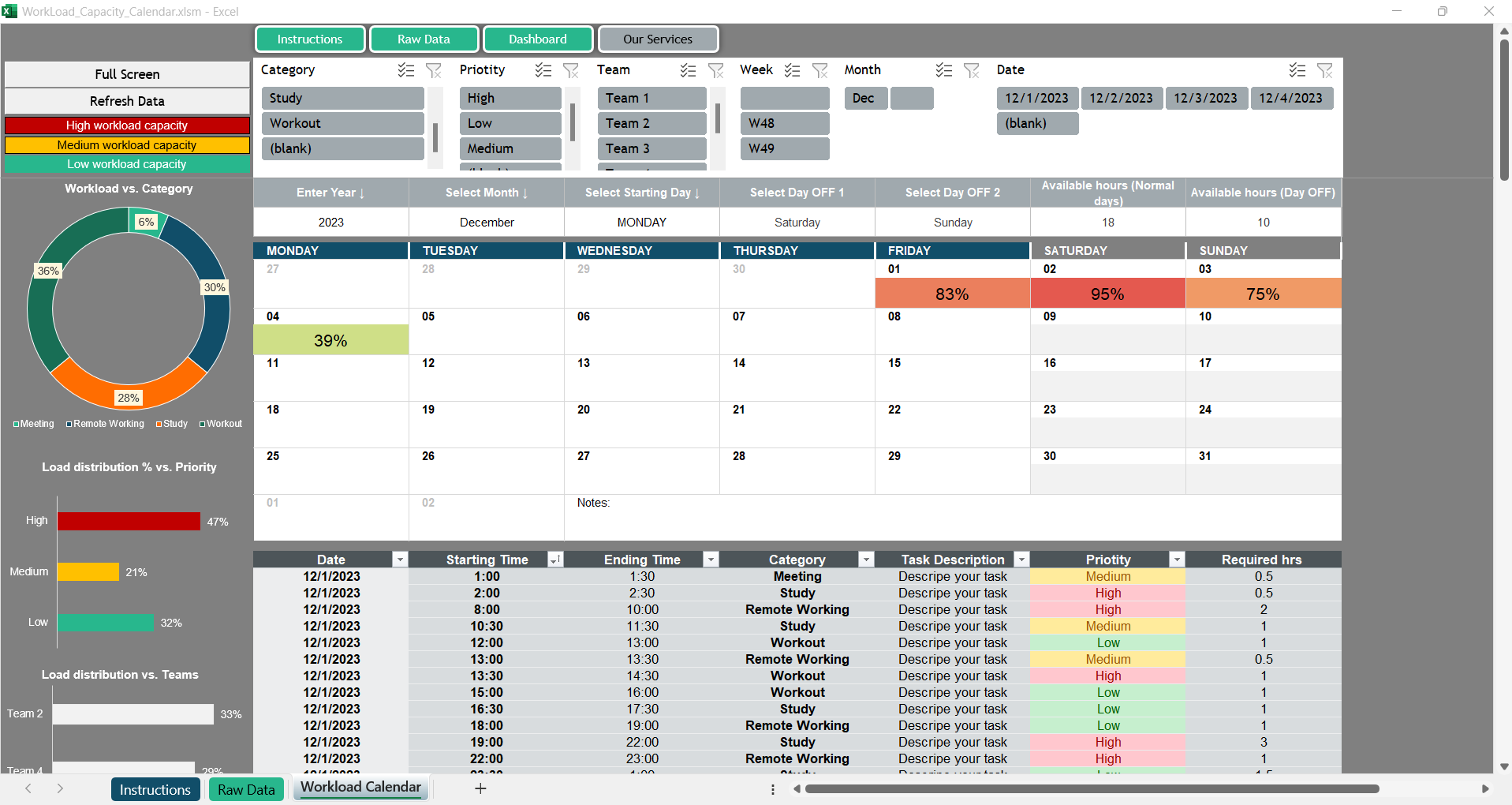Click the High workload capacity red swatch
1512x805 pixels.
tap(127, 125)
